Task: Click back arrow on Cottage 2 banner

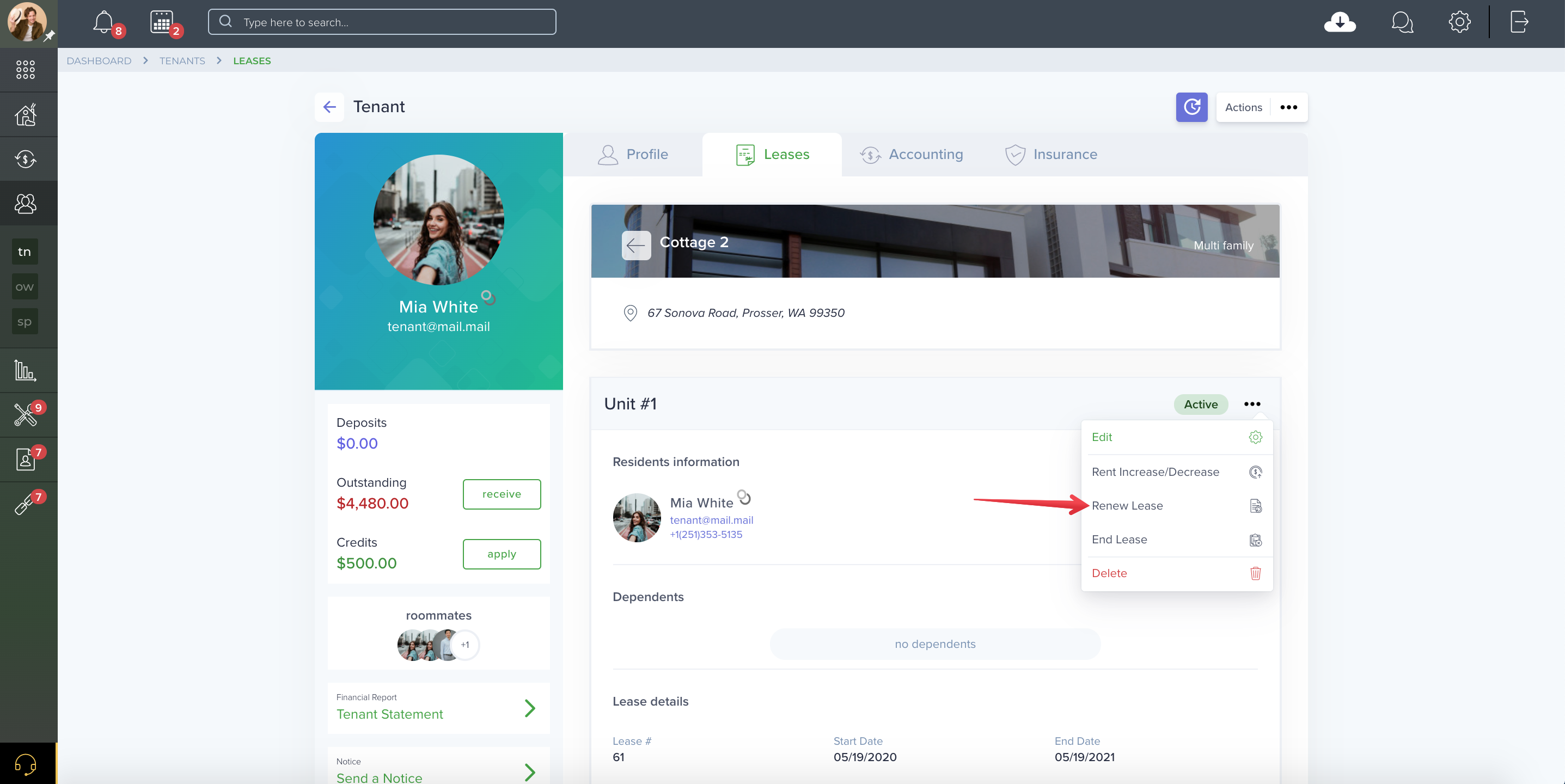Action: pyautogui.click(x=636, y=246)
